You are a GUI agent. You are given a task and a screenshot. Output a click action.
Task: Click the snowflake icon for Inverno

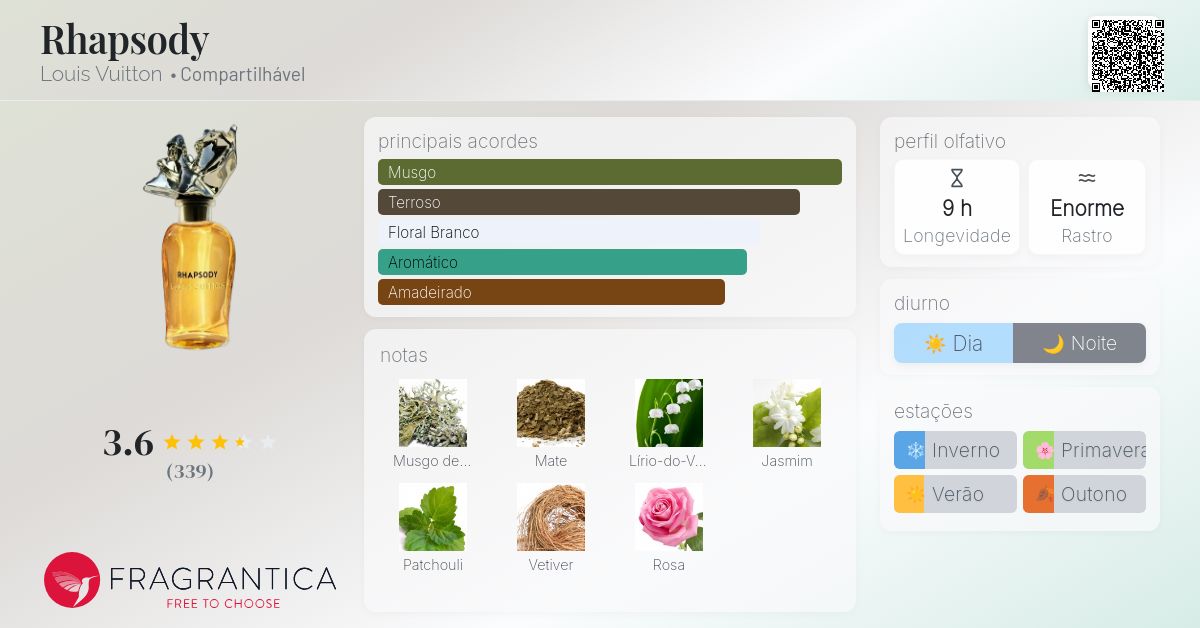(914, 450)
